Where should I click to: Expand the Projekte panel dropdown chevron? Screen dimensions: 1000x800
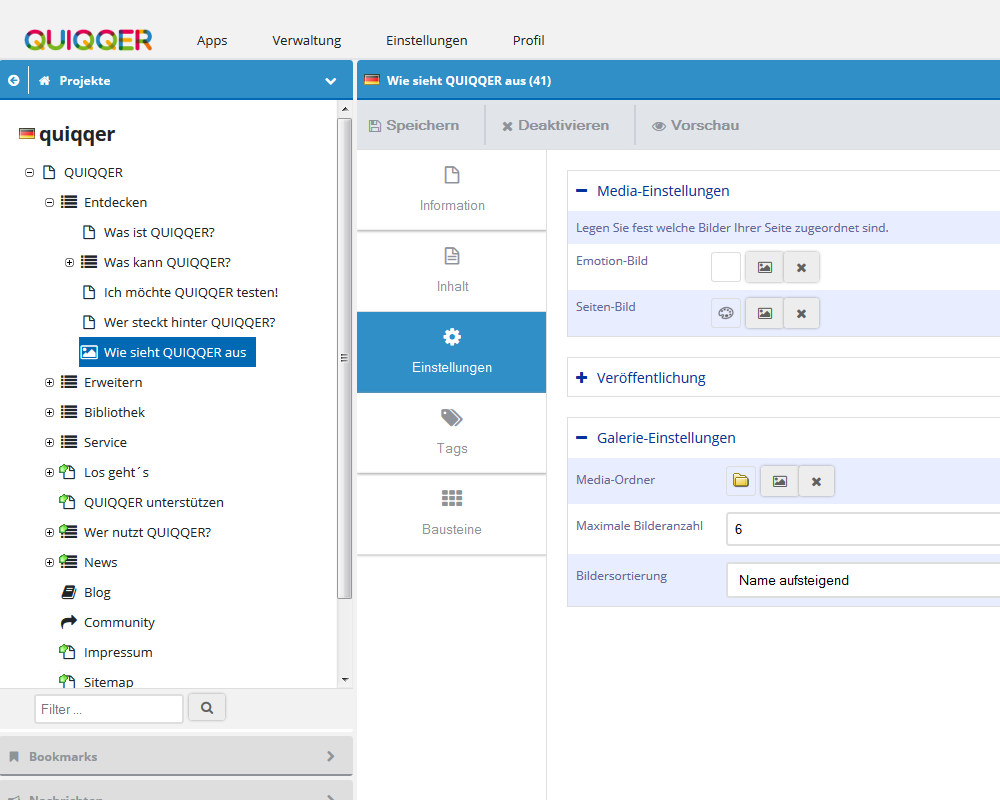330,81
